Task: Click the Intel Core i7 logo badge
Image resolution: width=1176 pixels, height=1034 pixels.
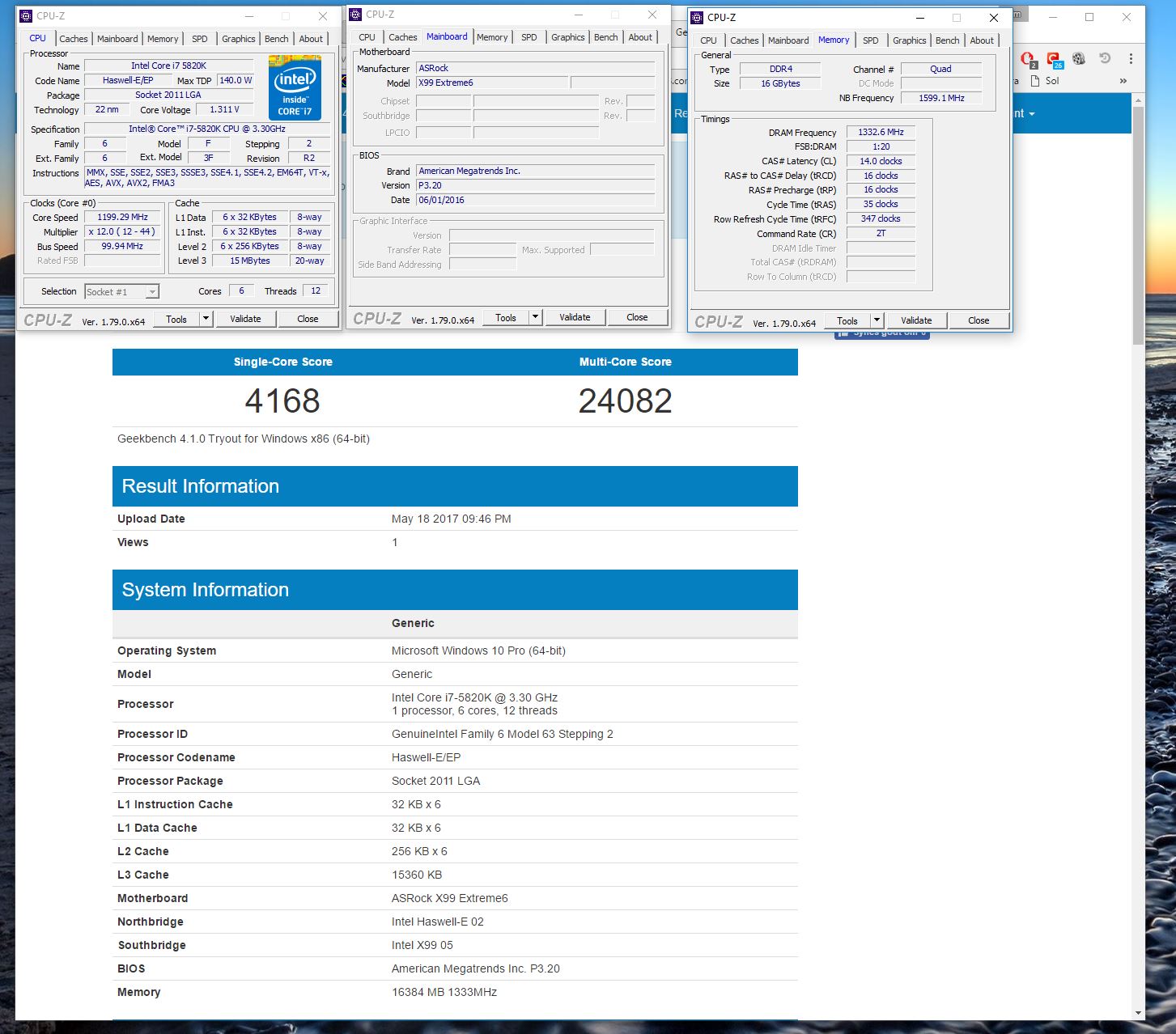Action: 295,88
